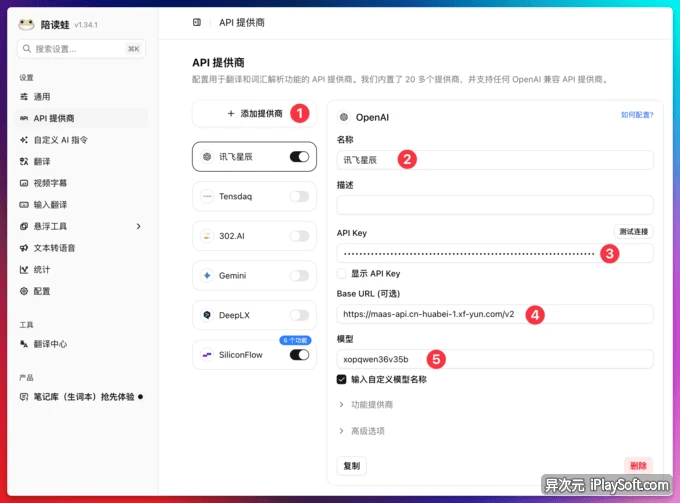The image size is (680, 503).
Task: Click the 复制 button
Action: [x=352, y=466]
